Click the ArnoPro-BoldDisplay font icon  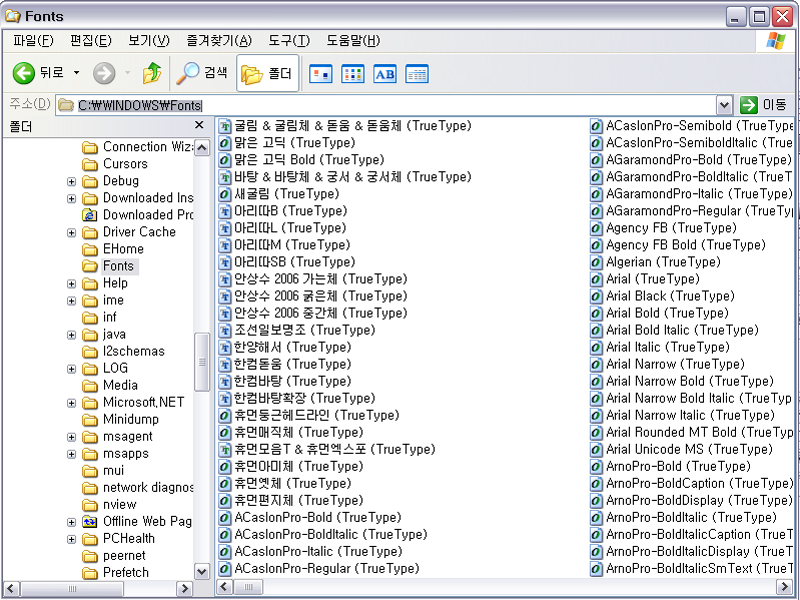coord(596,501)
